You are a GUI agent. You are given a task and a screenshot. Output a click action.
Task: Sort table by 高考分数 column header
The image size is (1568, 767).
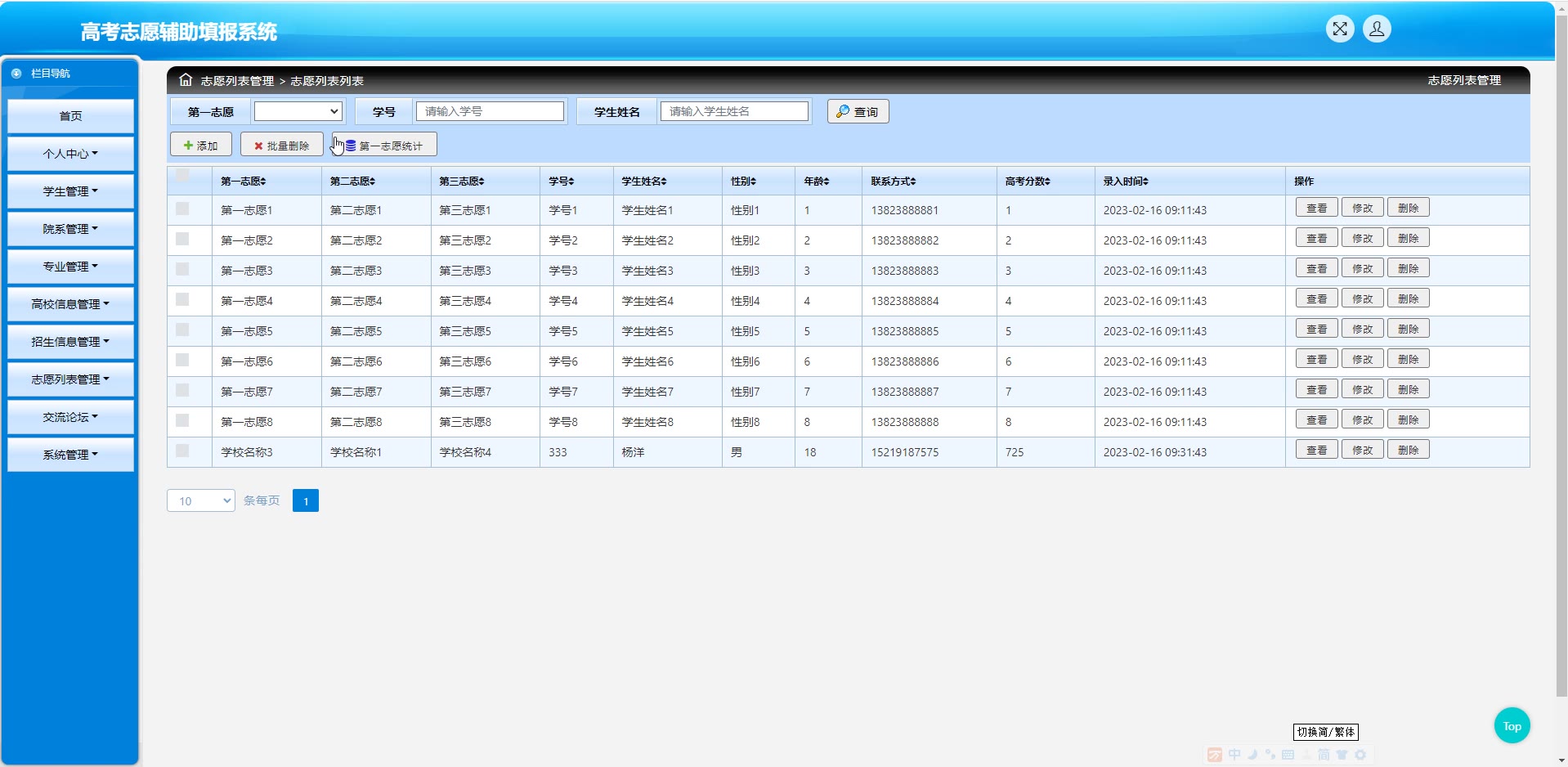(1028, 182)
